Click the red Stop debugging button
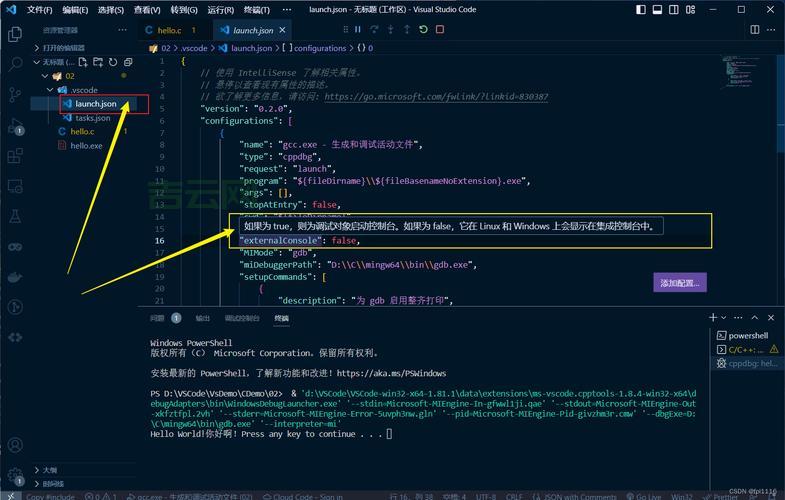The height and width of the screenshot is (500, 785). [x=440, y=30]
